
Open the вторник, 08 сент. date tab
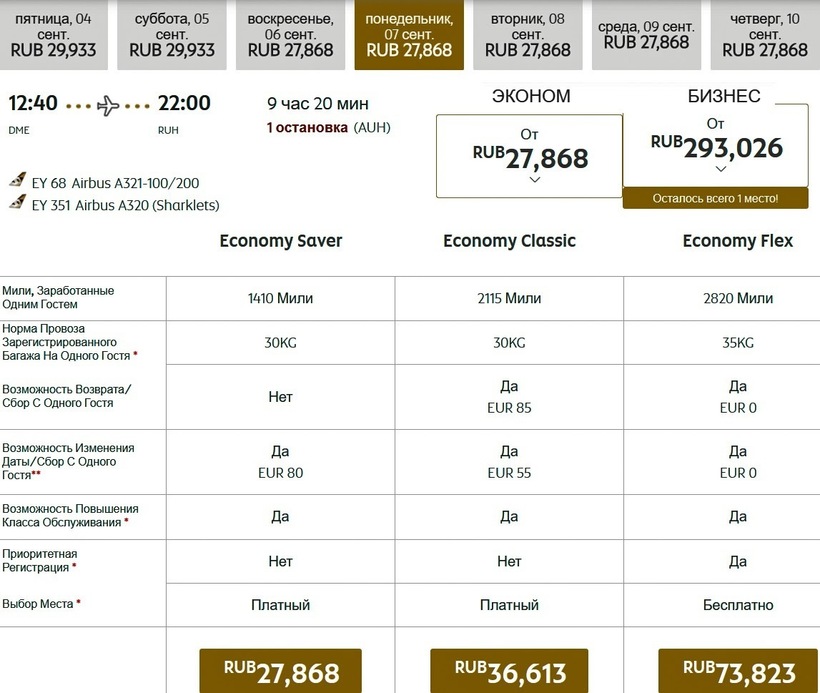click(527, 35)
